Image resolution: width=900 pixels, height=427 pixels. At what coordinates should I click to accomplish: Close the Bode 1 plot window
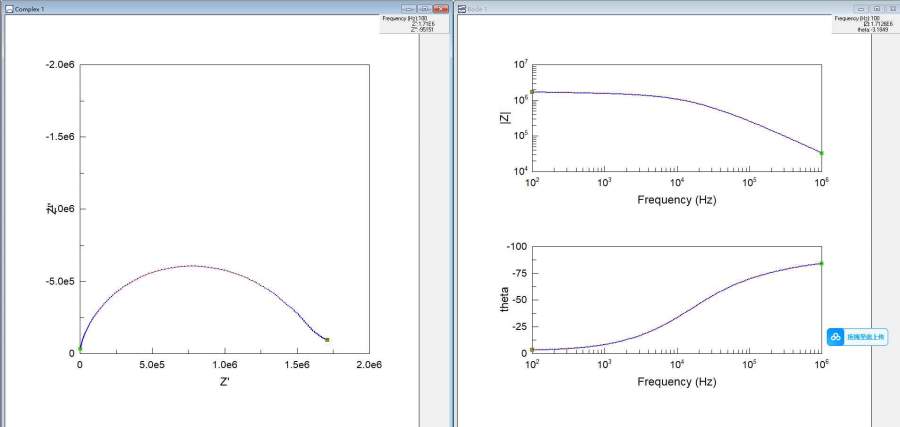[x=890, y=8]
